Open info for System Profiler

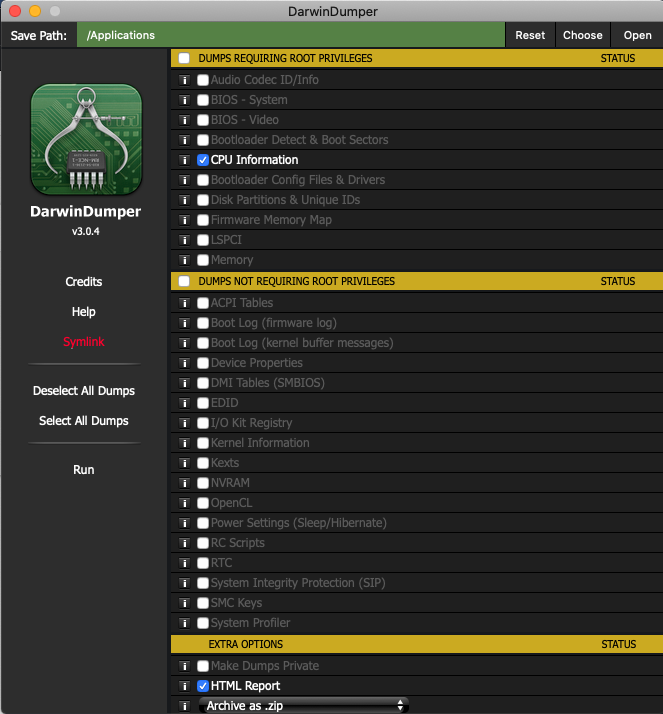coord(184,624)
